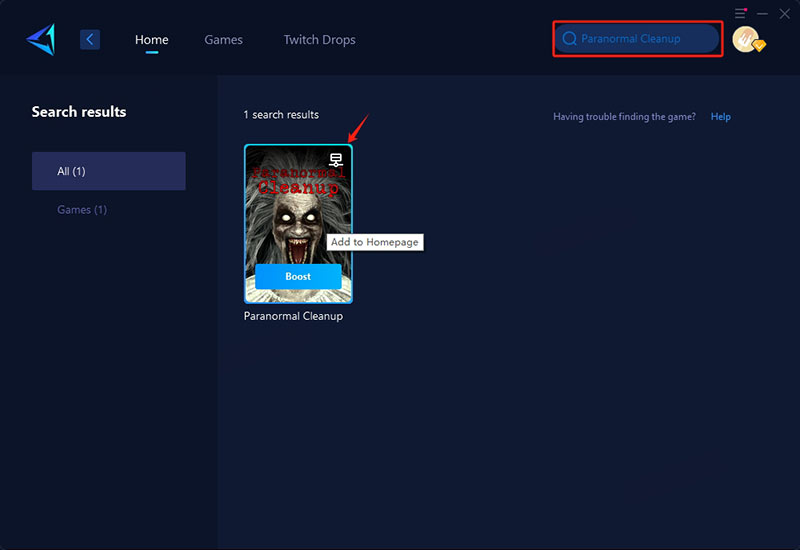Screen dimensions: 800x550
Task: Select the All (1) filter
Action: pyautogui.click(x=109, y=171)
